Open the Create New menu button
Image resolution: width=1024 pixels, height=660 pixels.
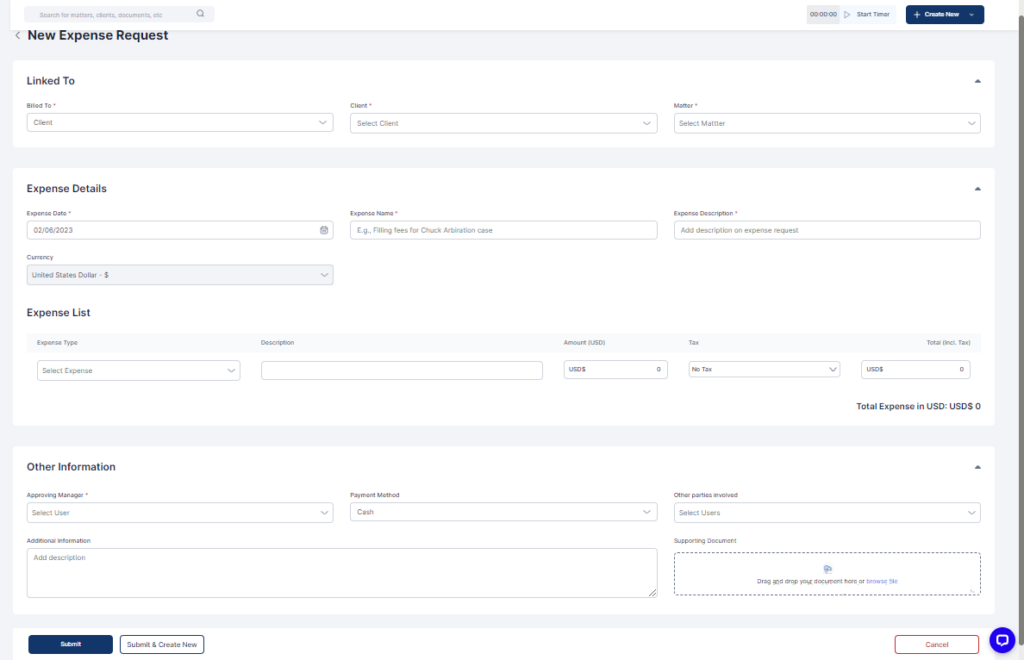(x=944, y=15)
